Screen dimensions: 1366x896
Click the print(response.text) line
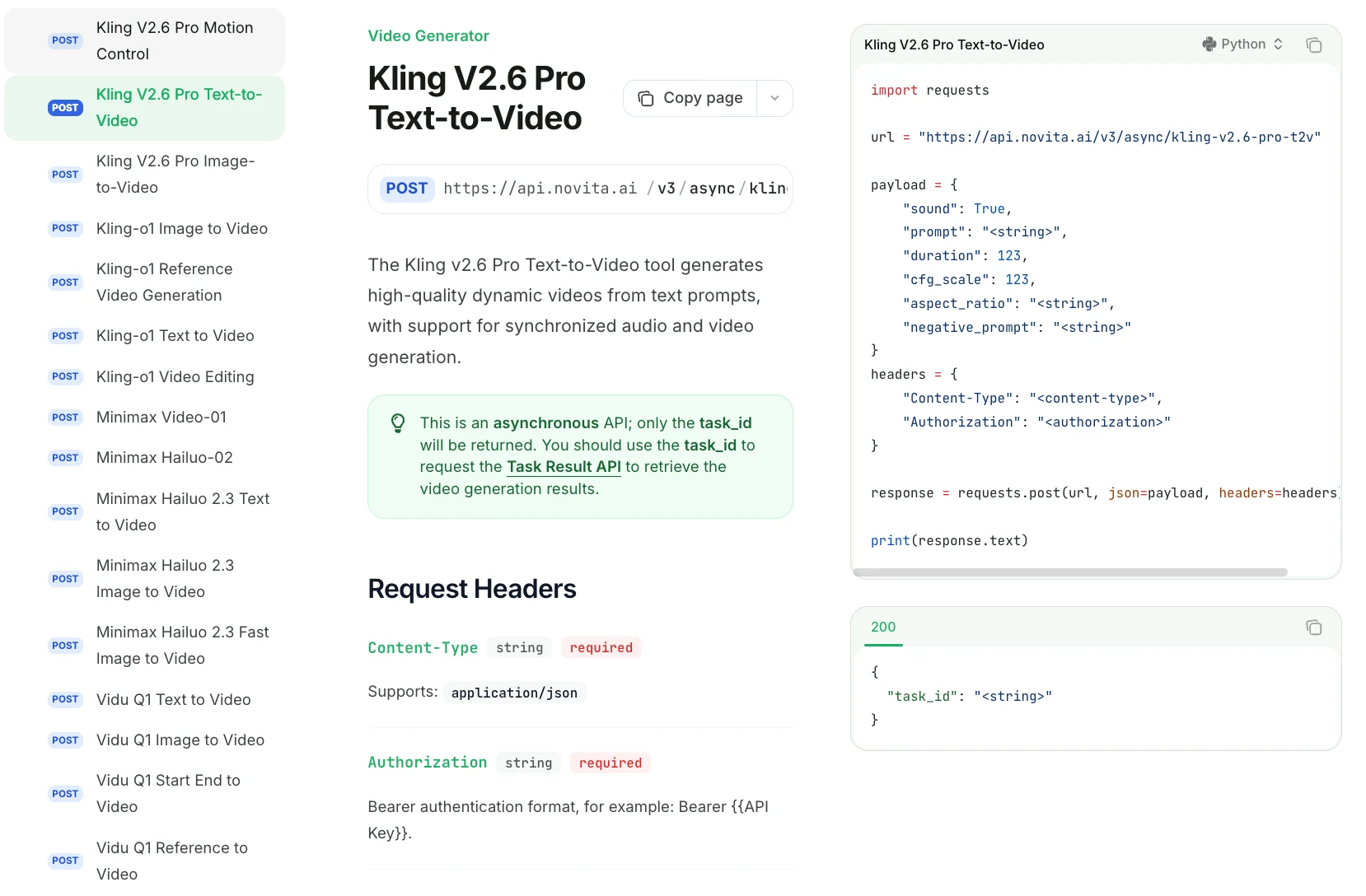949,541
